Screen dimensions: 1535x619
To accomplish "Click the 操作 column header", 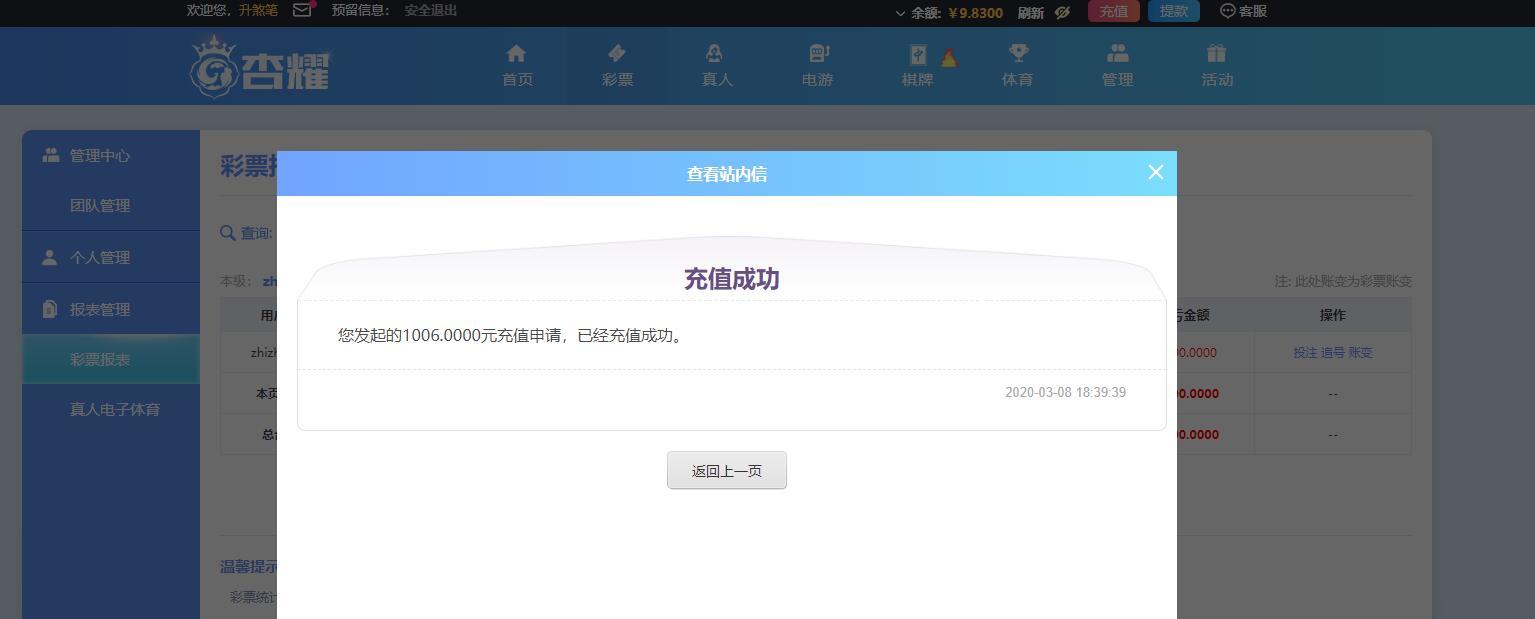I will (x=1332, y=314).
